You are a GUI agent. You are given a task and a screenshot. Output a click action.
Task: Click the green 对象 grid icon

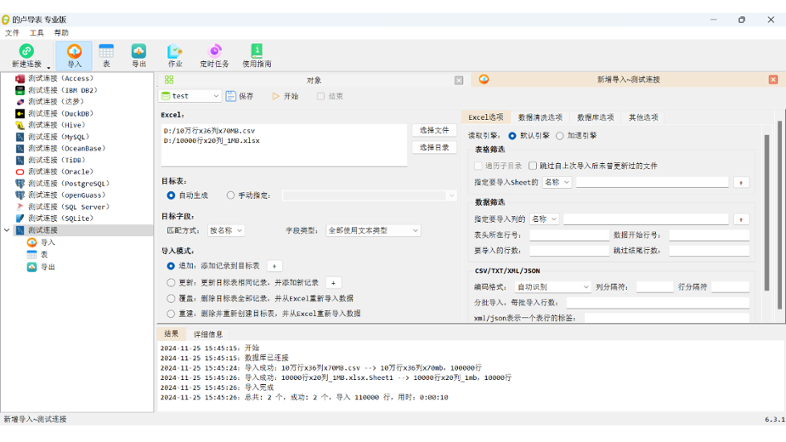tap(169, 80)
